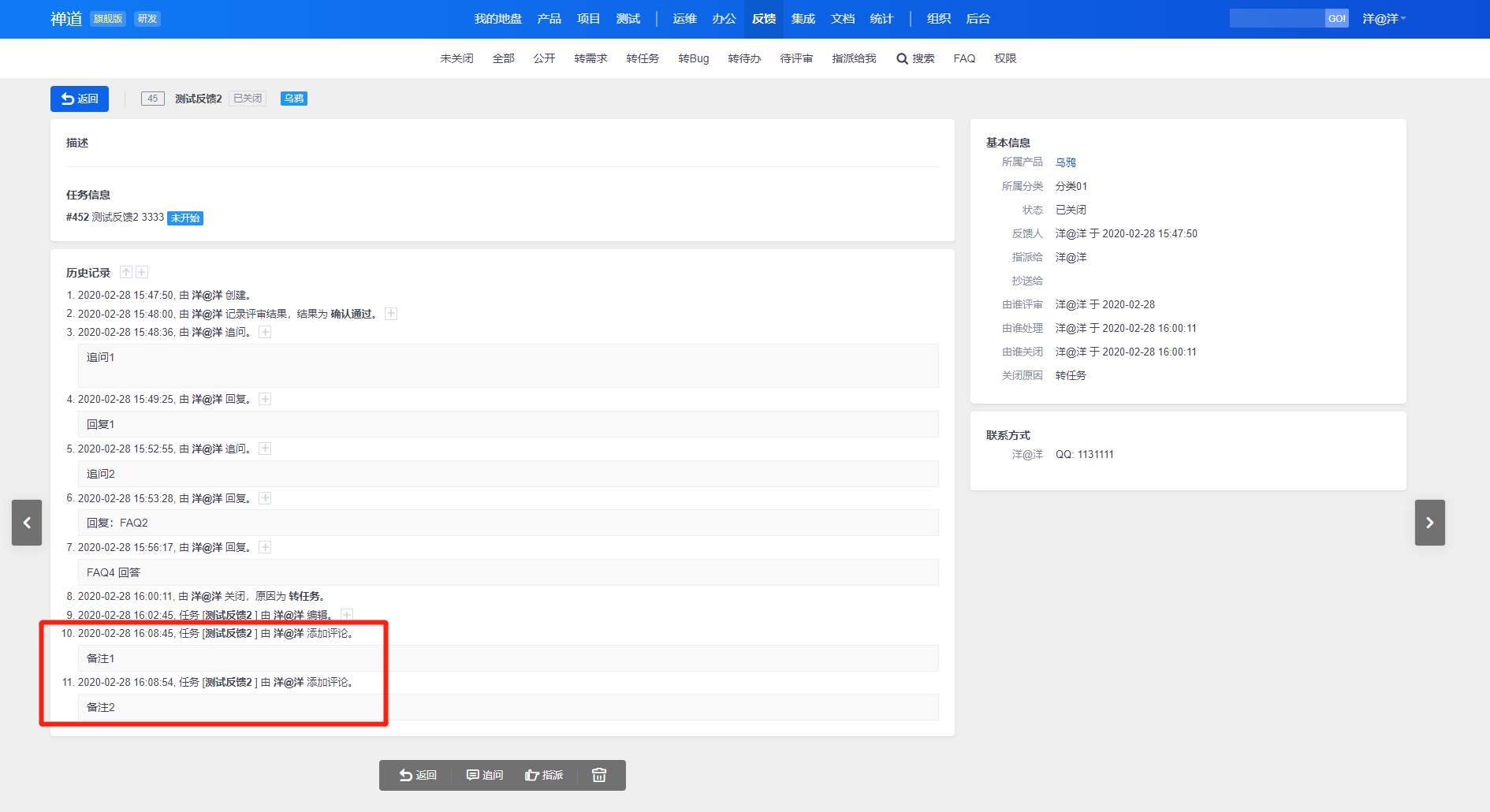Click the 禅道 logo in the header
The height and width of the screenshot is (812, 1490).
click(x=66, y=19)
